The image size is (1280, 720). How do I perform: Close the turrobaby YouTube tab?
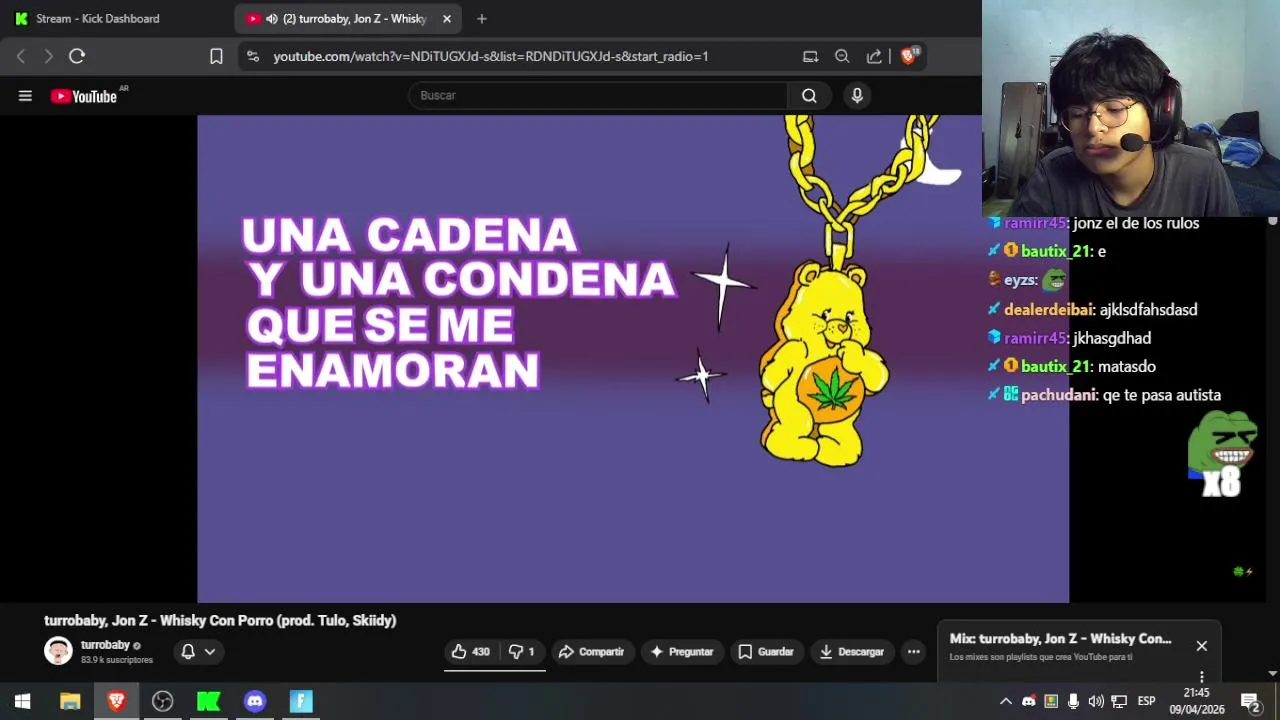pos(447,18)
